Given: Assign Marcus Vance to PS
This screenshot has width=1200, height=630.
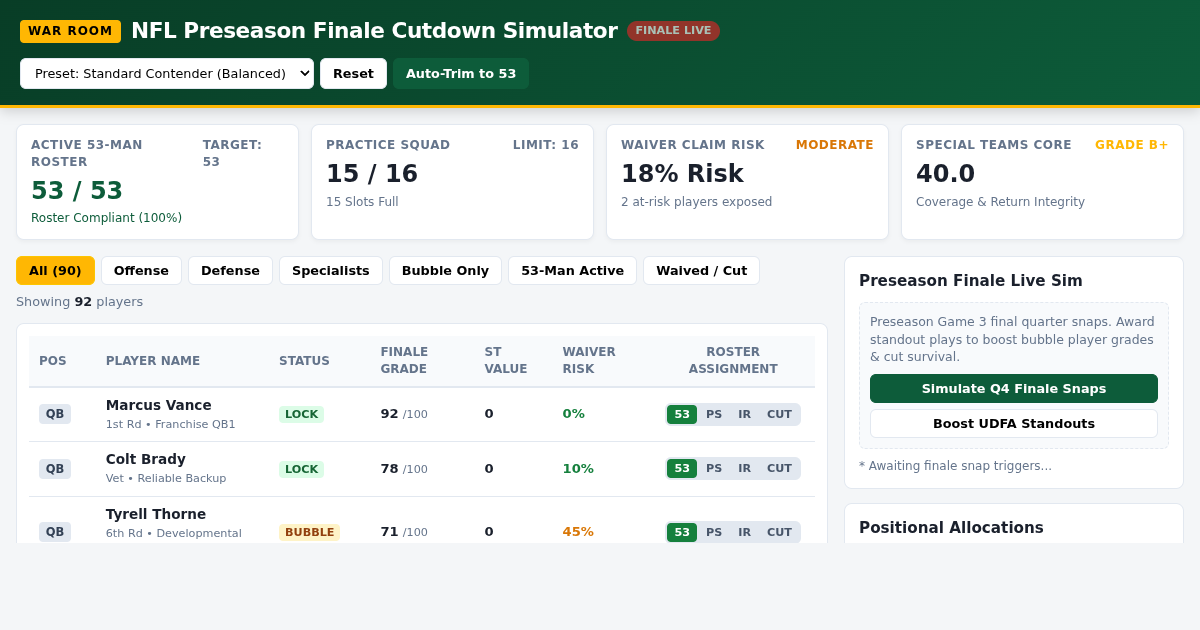Looking at the screenshot, I should click(x=714, y=414).
